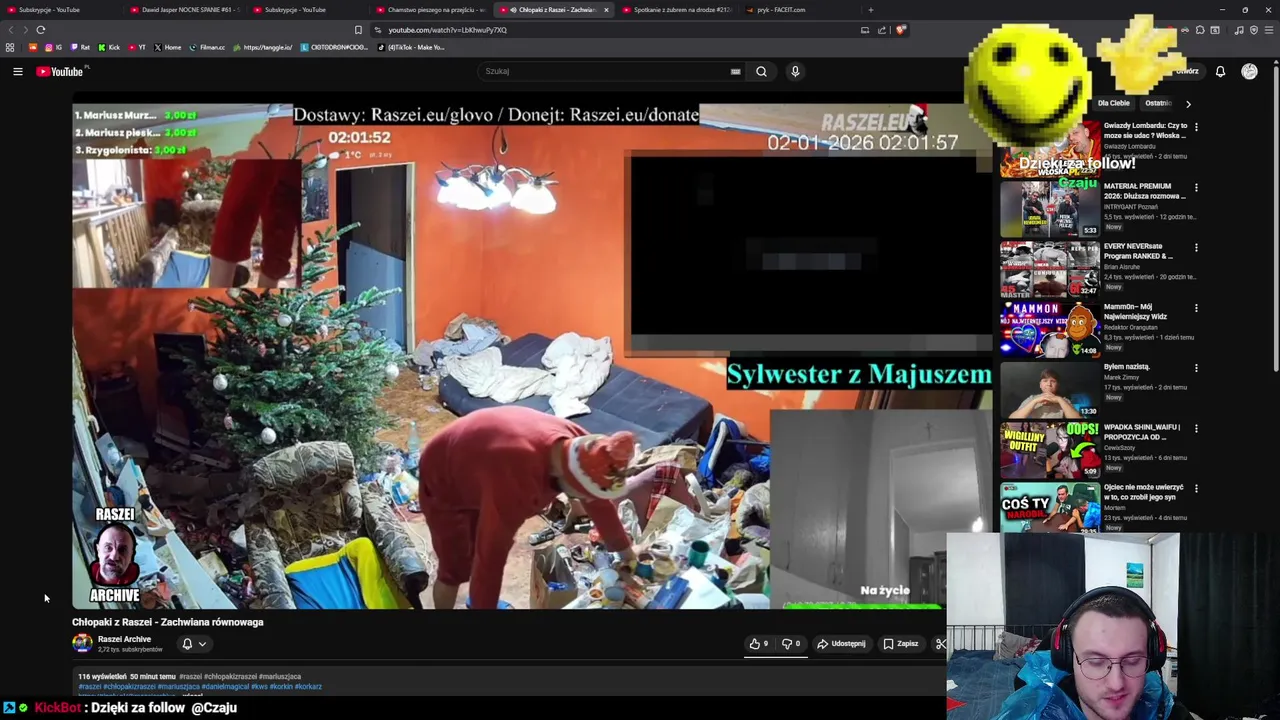Open options for WPADKA SHINI_WAIFU video
Image resolution: width=1280 pixels, height=720 pixels.
tap(1196, 428)
